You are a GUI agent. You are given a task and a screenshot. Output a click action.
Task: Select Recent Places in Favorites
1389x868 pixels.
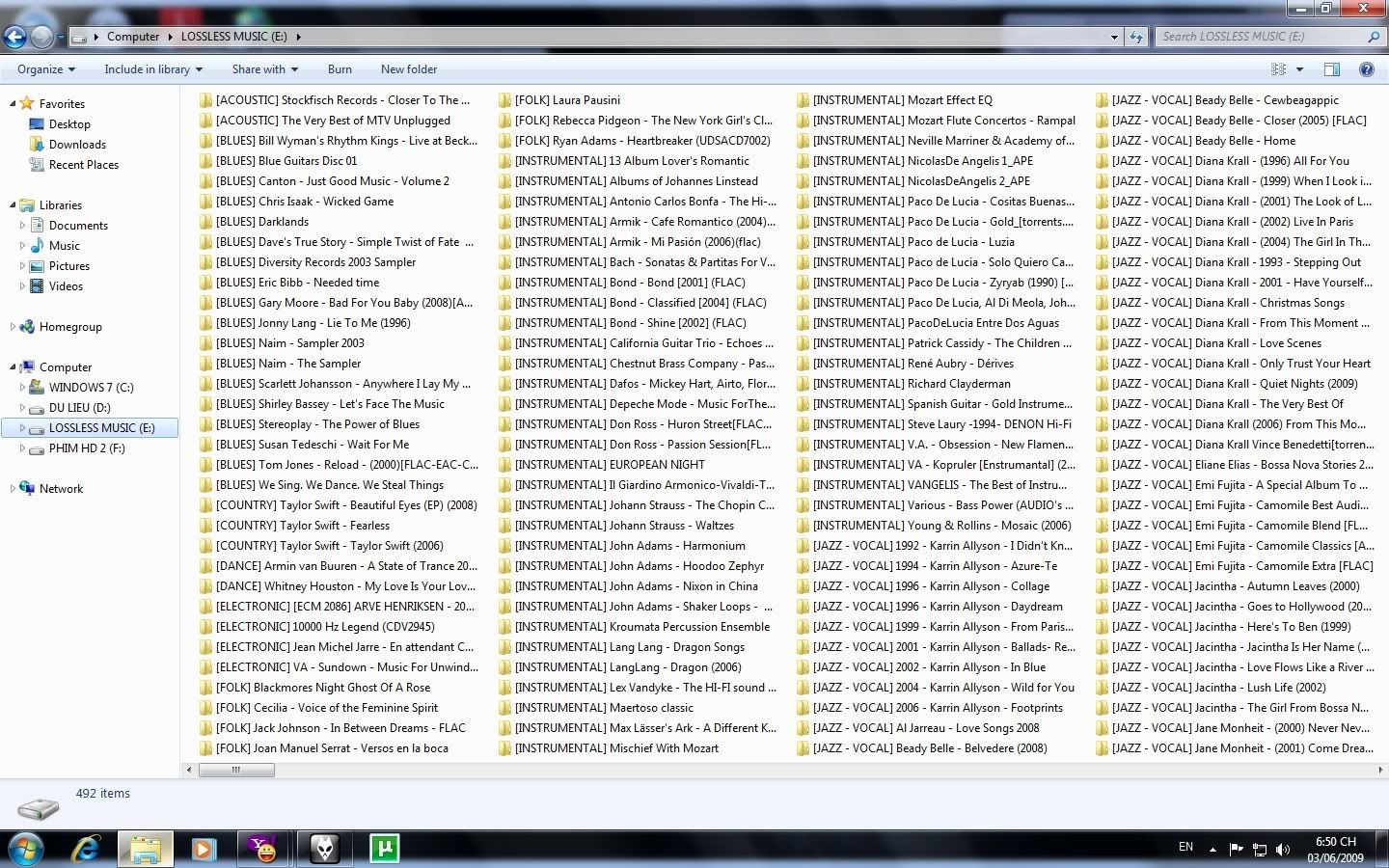tap(83, 165)
